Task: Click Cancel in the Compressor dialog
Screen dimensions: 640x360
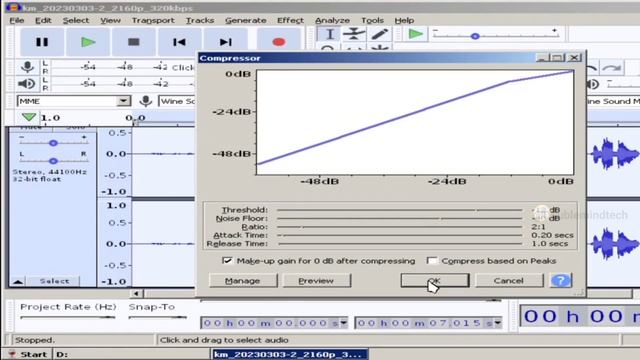Action: point(509,280)
